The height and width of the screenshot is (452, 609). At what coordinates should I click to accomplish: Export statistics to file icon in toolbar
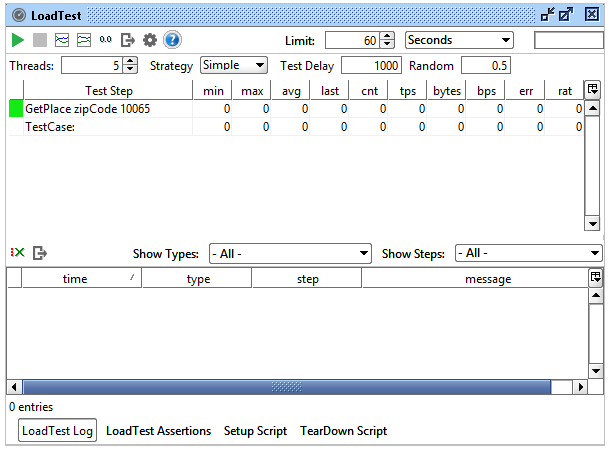pyautogui.click(x=128, y=40)
